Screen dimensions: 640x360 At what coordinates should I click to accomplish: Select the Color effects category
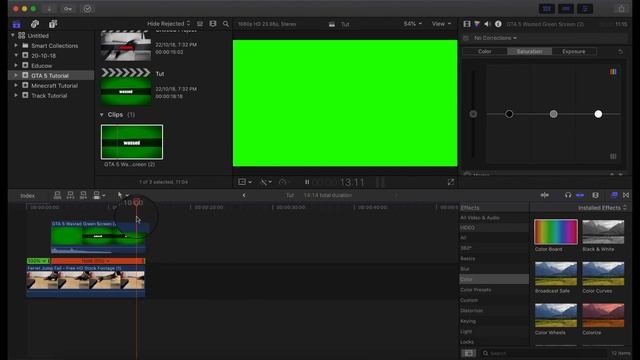pos(494,279)
